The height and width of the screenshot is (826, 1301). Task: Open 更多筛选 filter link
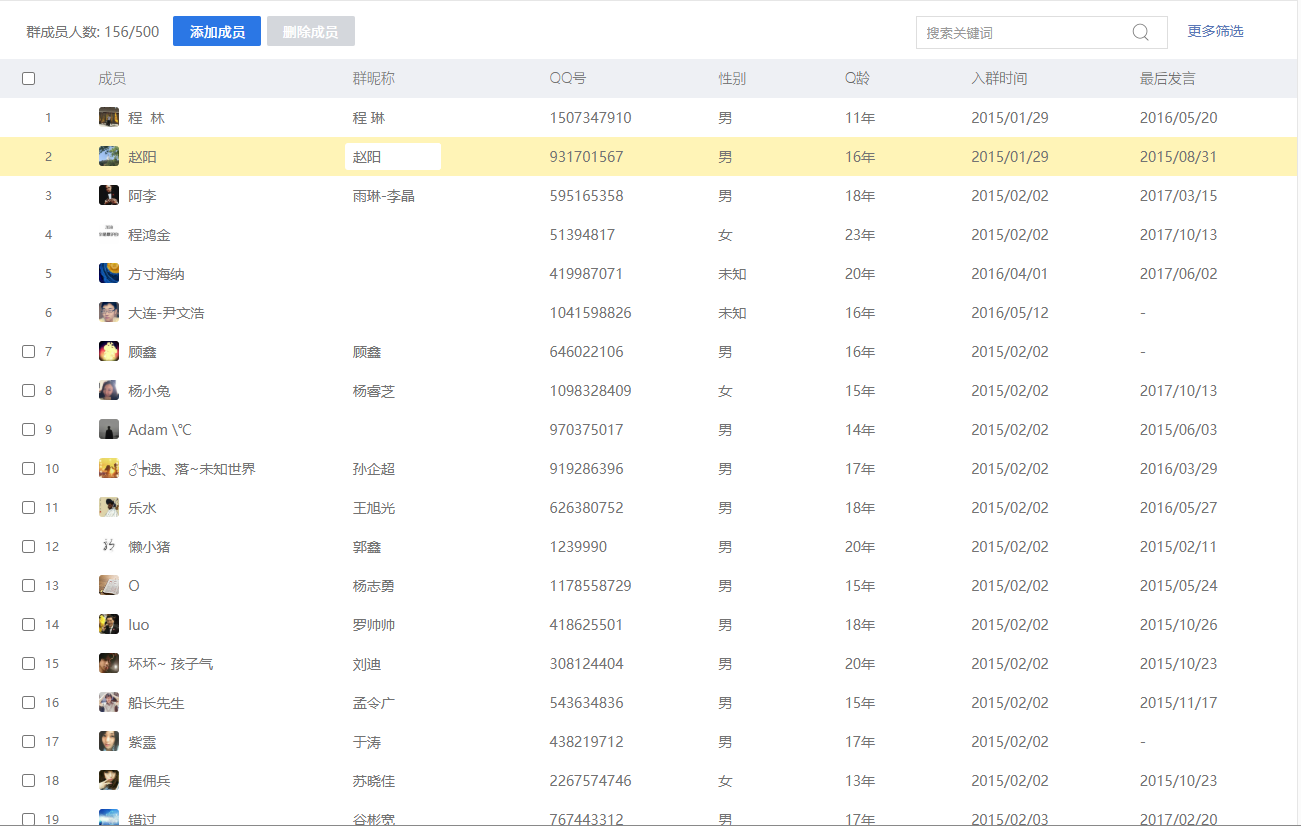pos(1215,31)
